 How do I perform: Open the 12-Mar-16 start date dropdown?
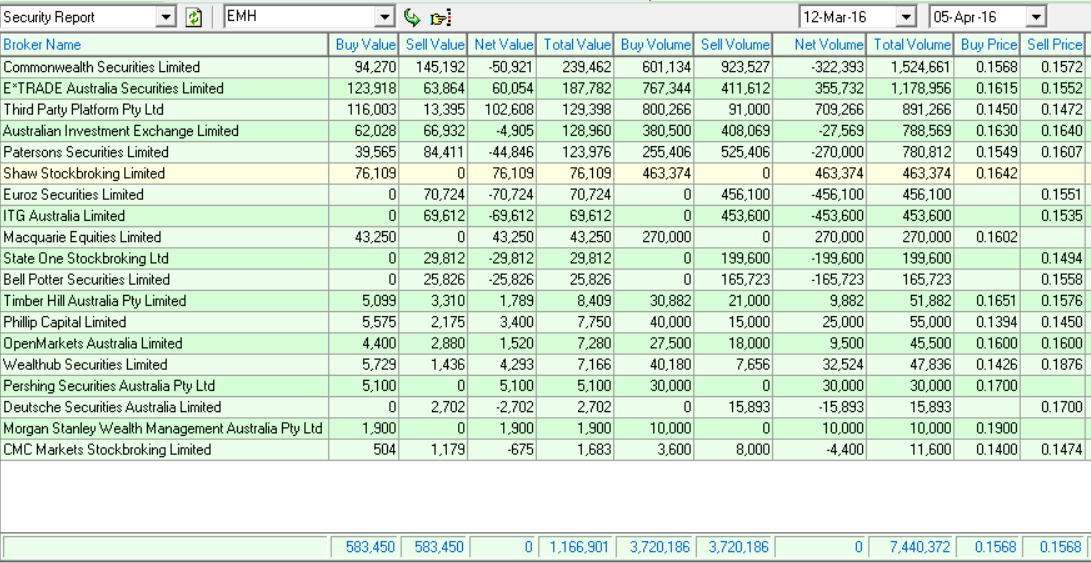click(906, 17)
